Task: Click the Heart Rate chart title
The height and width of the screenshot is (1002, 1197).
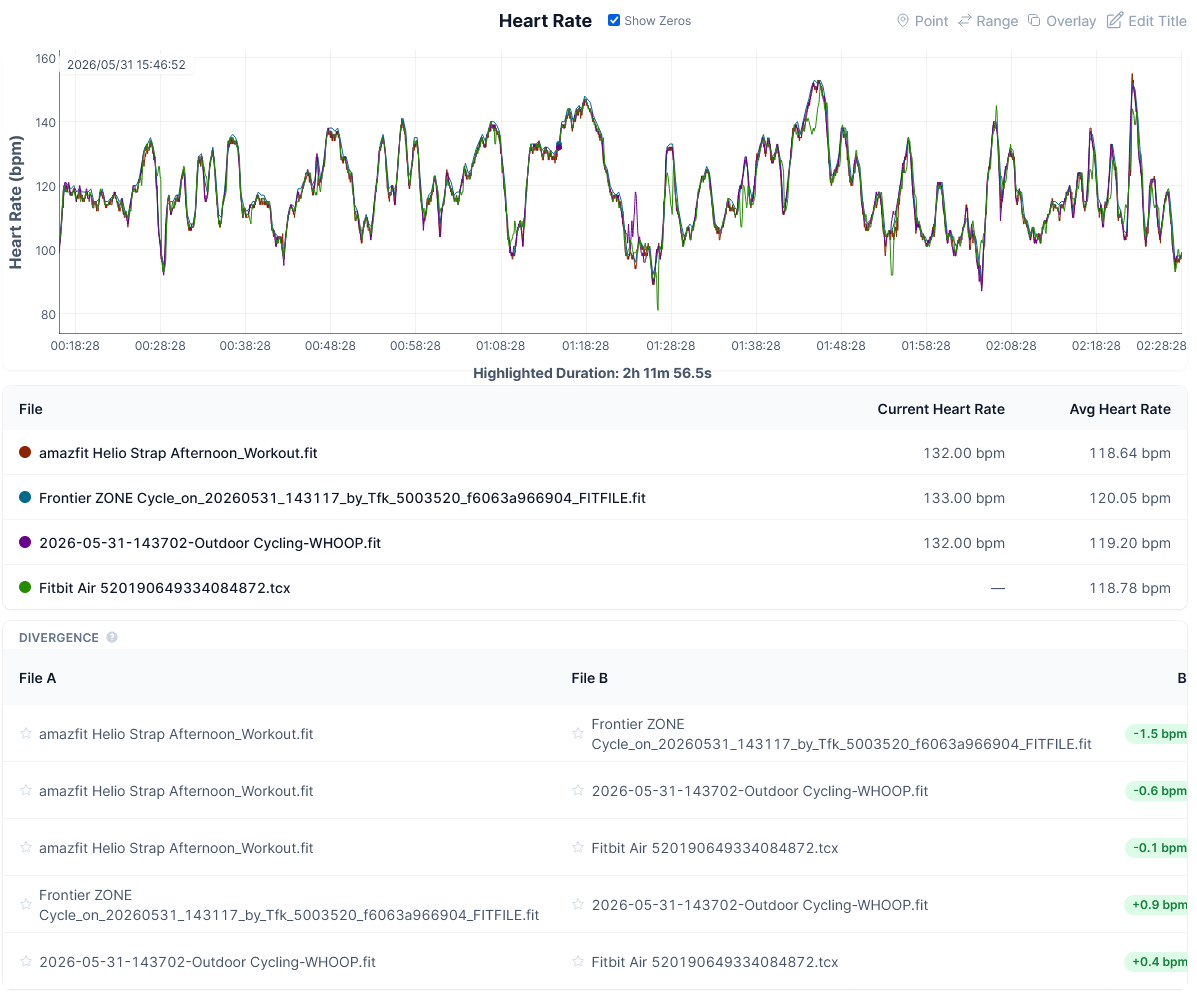Action: coord(545,21)
